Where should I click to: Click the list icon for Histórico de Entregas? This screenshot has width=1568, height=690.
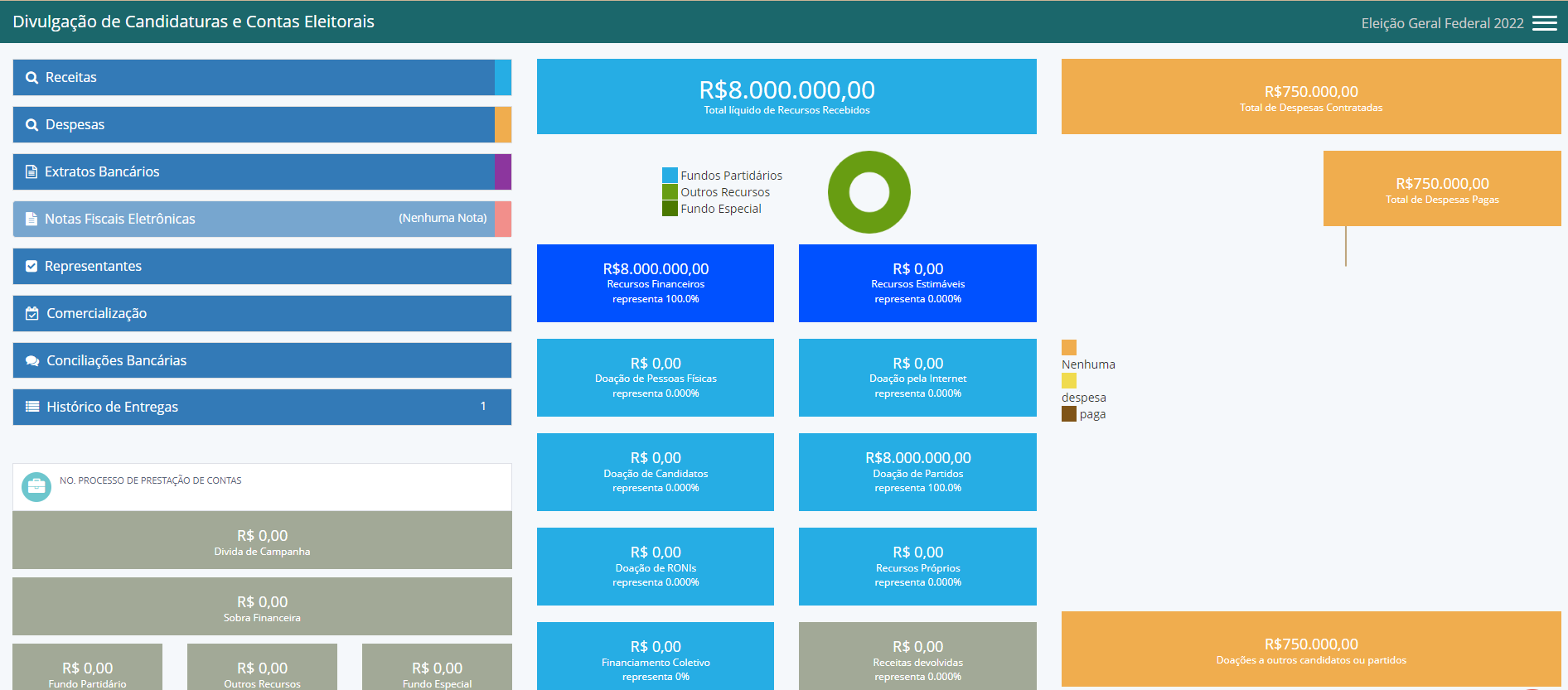pyautogui.click(x=32, y=407)
